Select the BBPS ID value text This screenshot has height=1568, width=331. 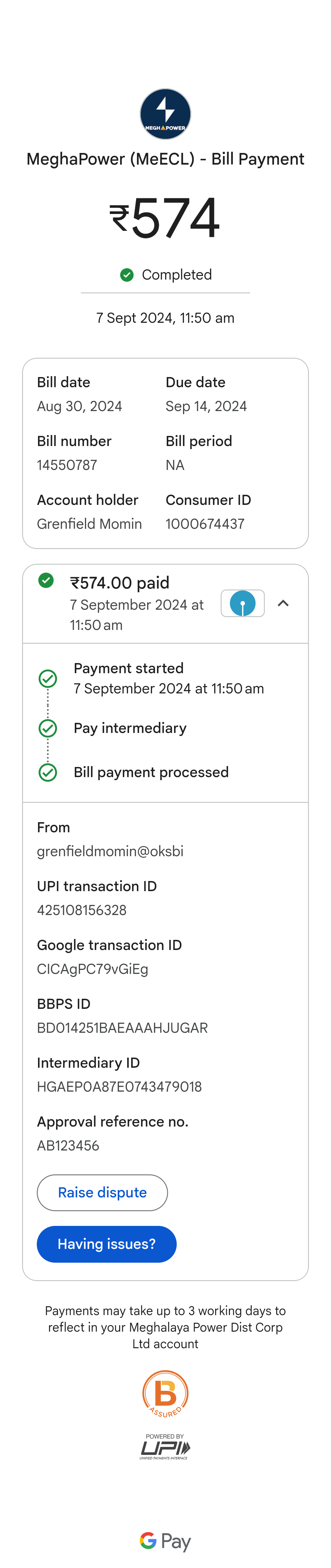pos(122,1028)
